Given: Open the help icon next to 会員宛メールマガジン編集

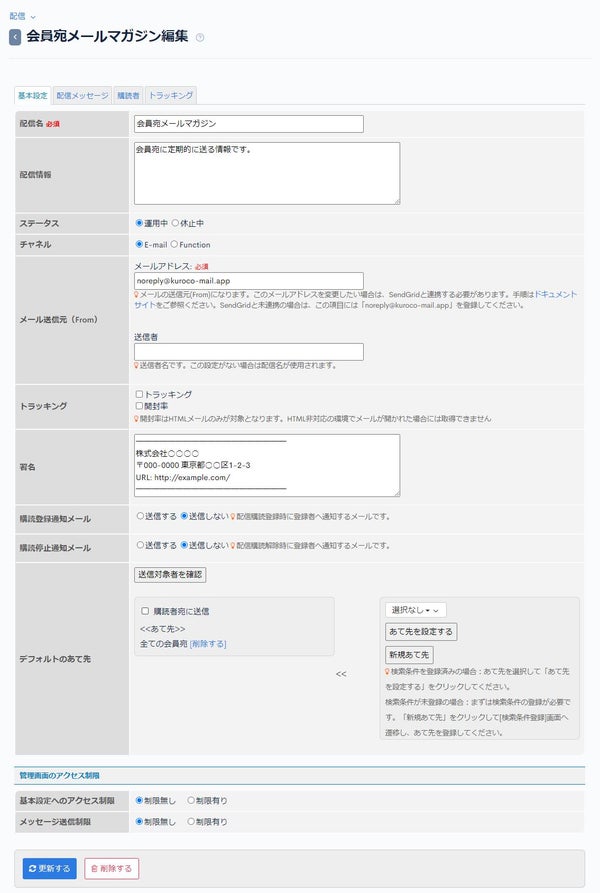Looking at the screenshot, I should click(x=200, y=38).
